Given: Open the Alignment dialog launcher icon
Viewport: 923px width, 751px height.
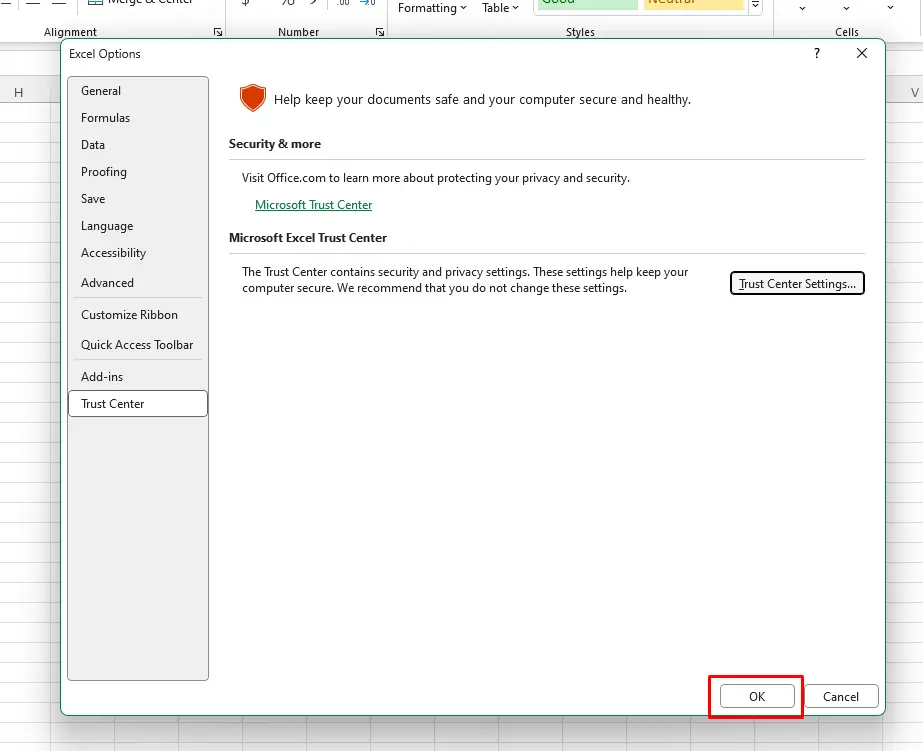Looking at the screenshot, I should (x=218, y=33).
